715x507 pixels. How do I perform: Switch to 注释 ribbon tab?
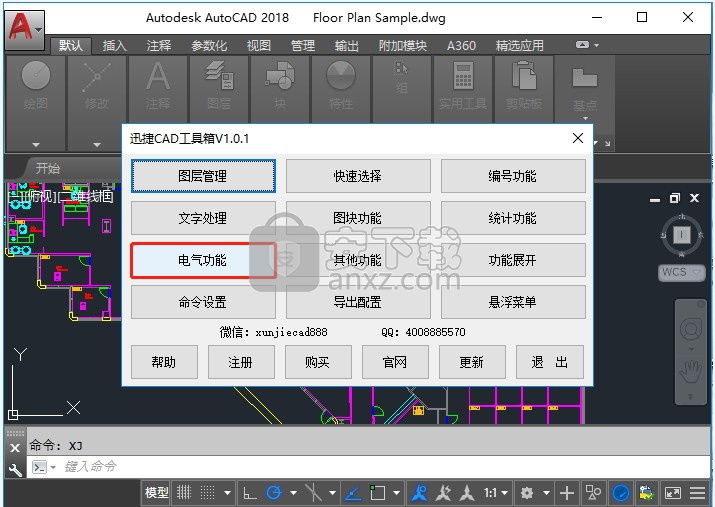pos(159,46)
